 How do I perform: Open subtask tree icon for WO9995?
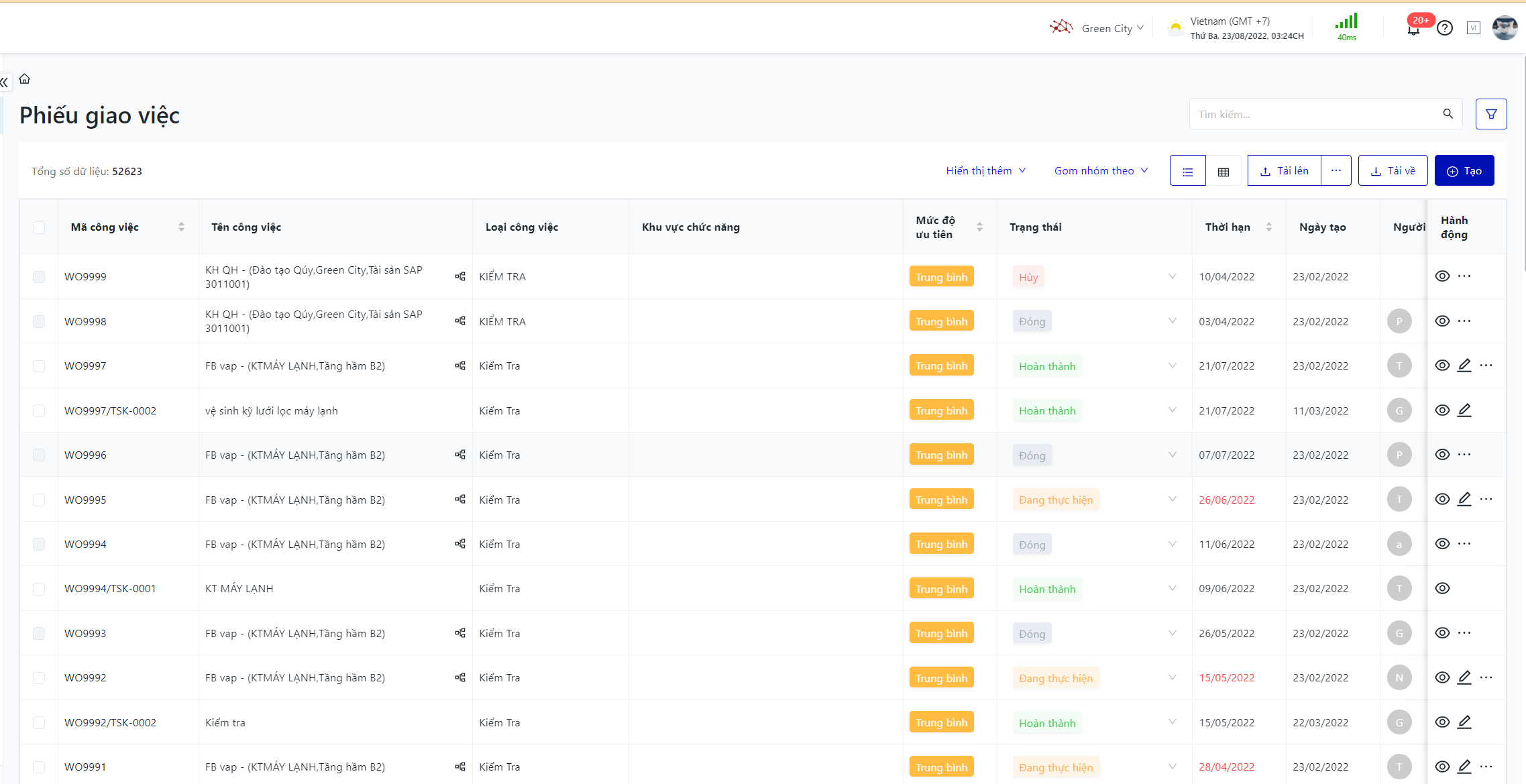460,500
